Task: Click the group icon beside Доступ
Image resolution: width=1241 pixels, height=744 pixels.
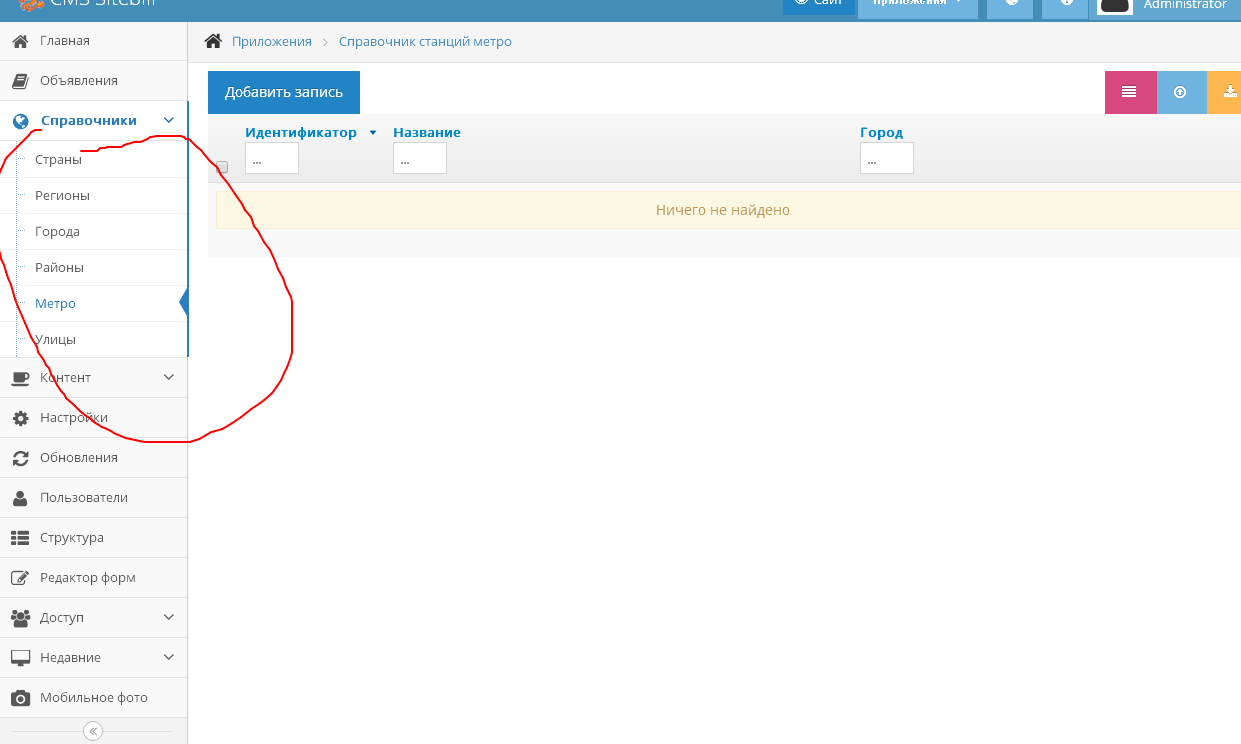Action: point(20,618)
